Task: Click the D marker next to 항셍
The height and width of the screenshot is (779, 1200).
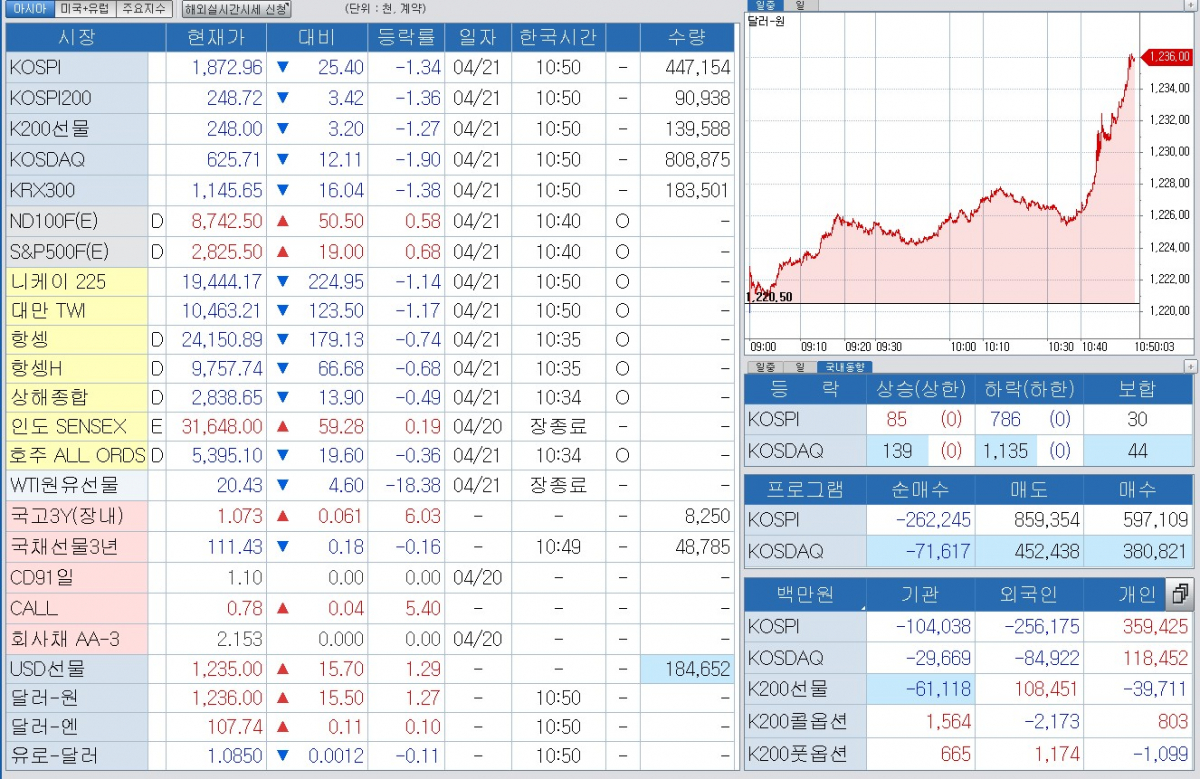Action: point(156,340)
